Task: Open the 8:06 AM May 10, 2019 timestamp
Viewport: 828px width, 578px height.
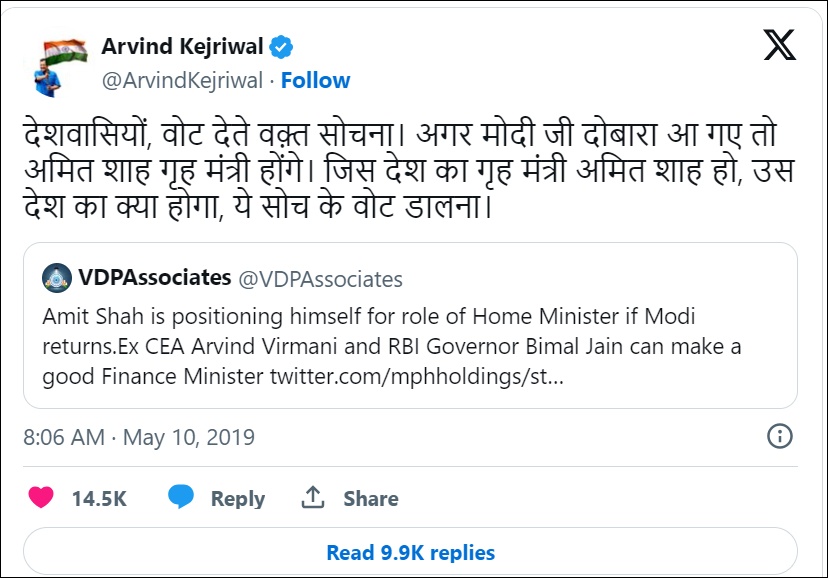Action: coord(139,437)
